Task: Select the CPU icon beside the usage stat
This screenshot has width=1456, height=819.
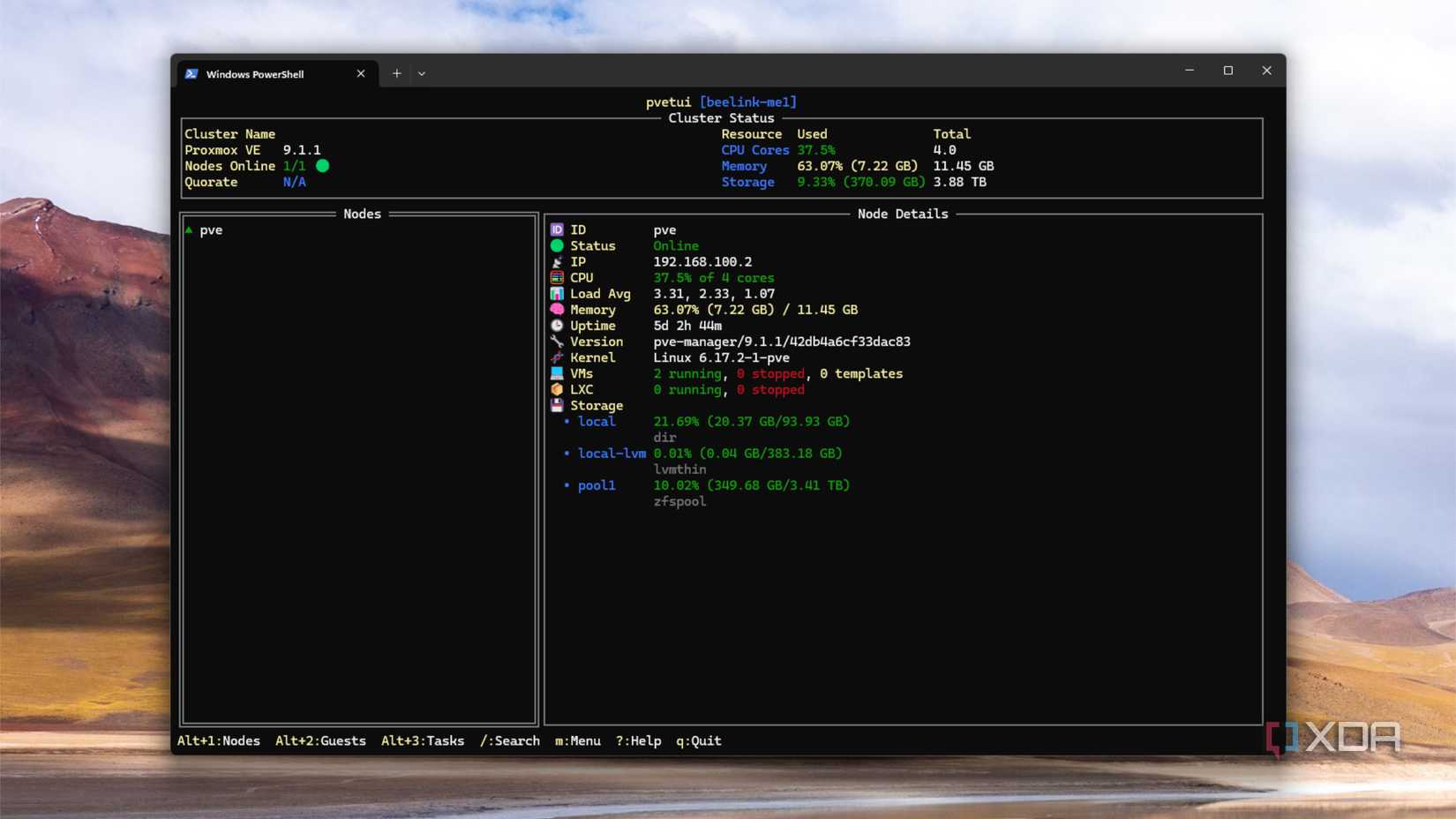Action: point(557,277)
